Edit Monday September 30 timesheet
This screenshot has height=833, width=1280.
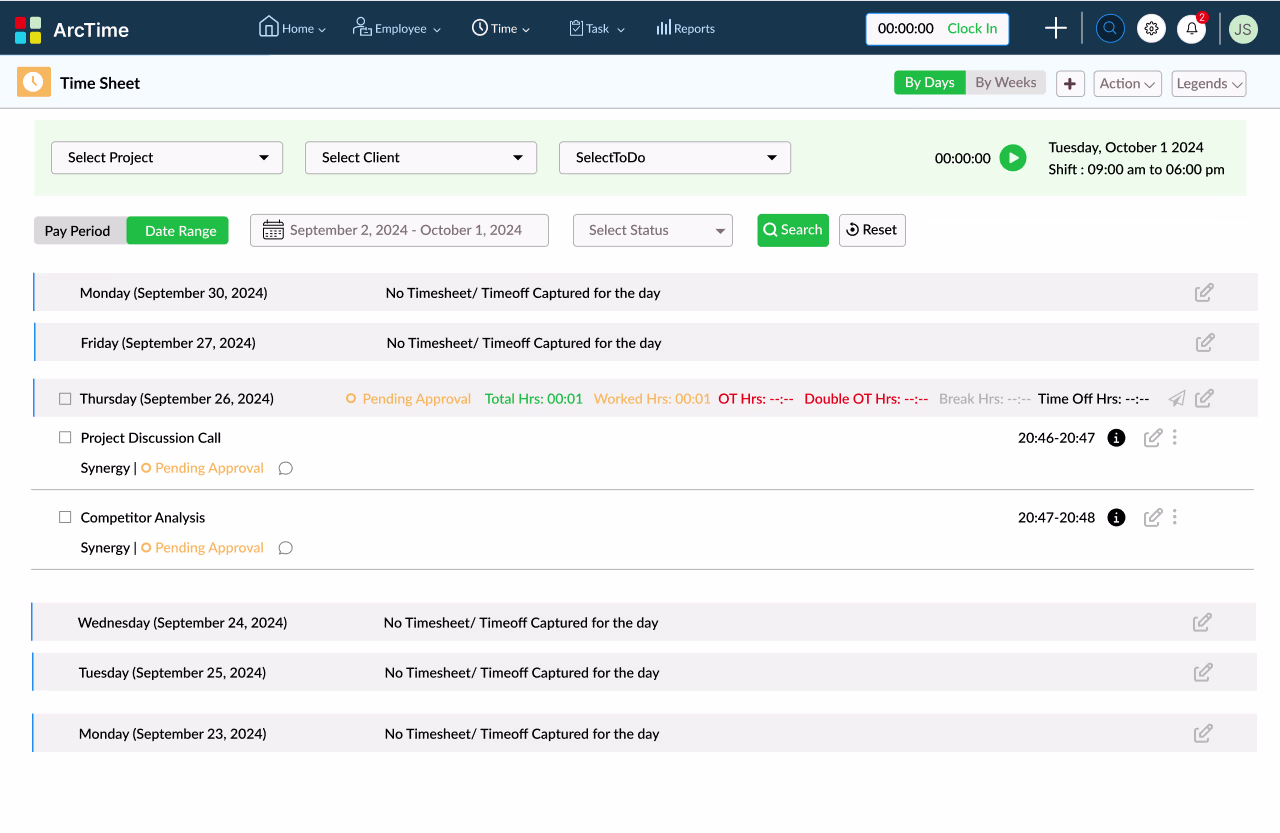point(1204,293)
